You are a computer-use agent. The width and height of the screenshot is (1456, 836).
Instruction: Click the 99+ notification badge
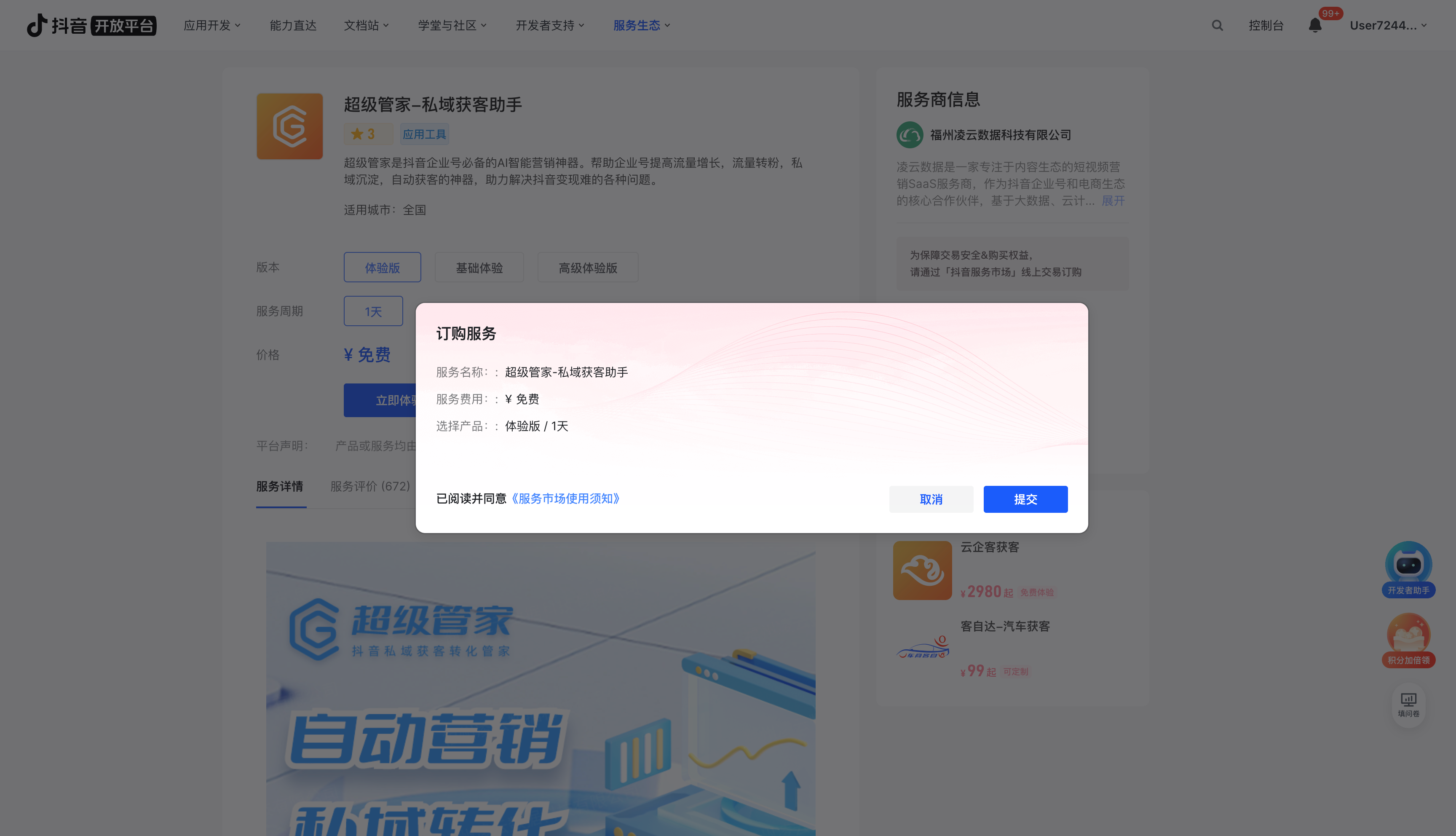1330,13
